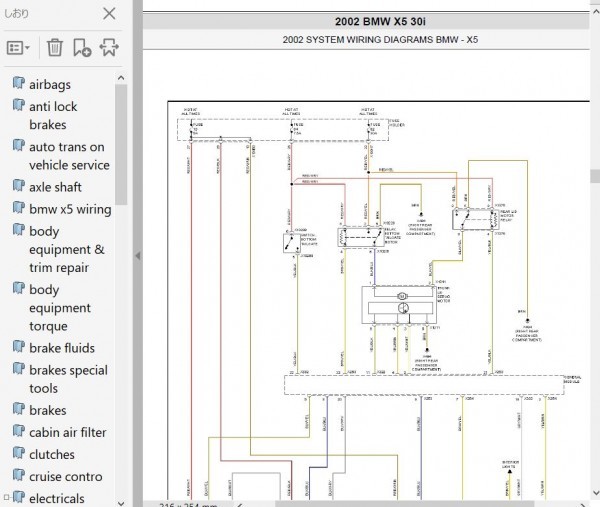Click the brake fluids bookmark icon
This screenshot has width=600, height=507.
pos(19,347)
